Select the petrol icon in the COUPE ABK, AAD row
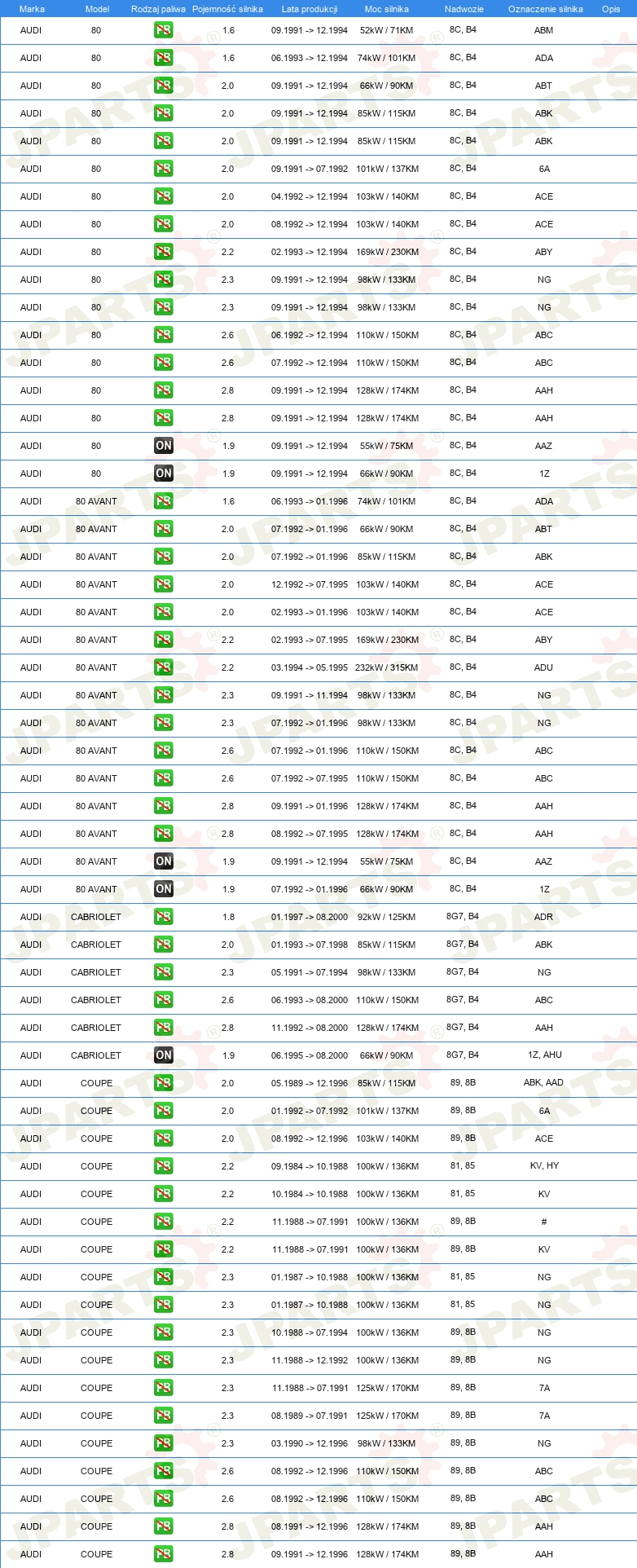This screenshot has width=637, height=1568. (164, 1083)
